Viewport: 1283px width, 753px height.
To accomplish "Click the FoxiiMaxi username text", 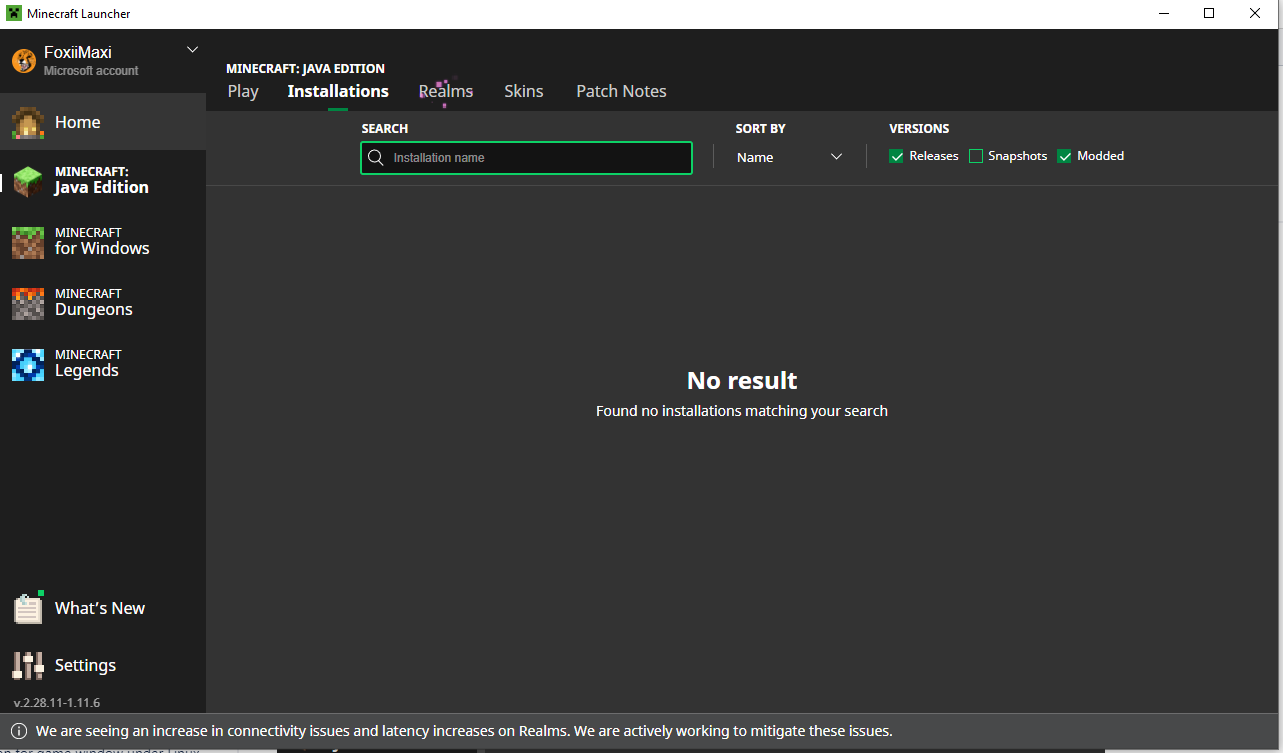I will (78, 53).
